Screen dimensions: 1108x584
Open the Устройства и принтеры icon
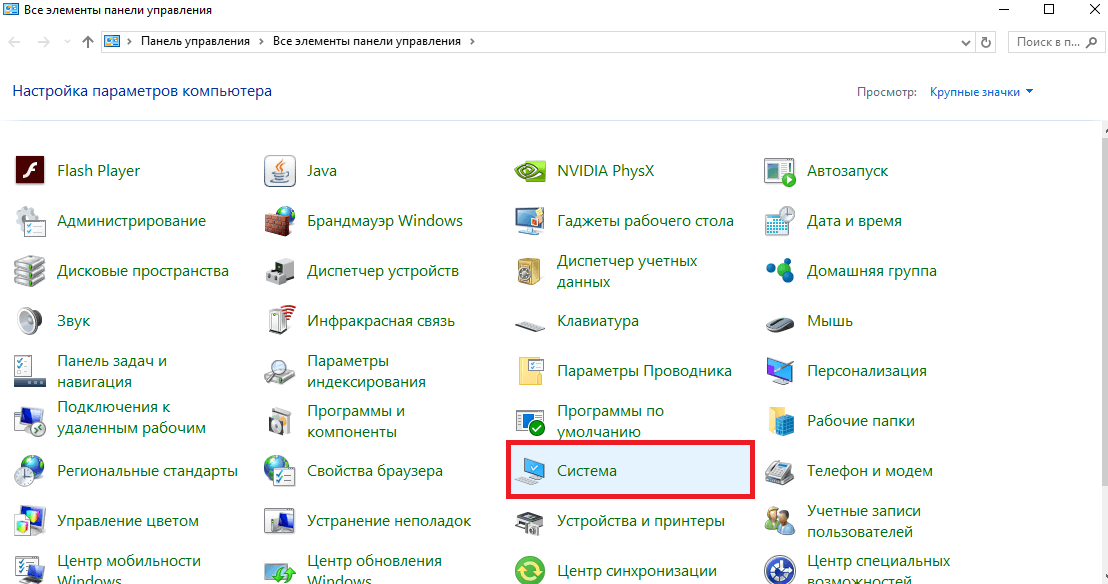click(x=530, y=522)
